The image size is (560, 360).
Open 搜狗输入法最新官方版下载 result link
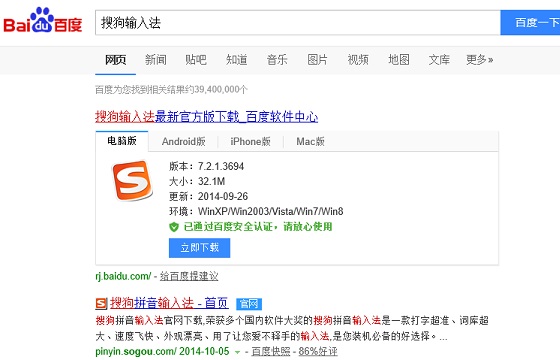click(x=206, y=117)
